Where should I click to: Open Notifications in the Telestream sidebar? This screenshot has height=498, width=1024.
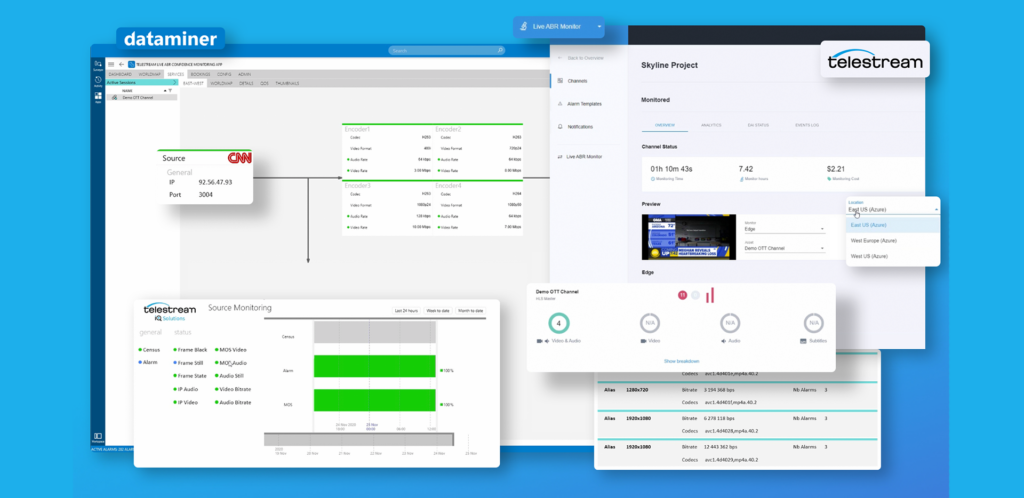coord(581,127)
